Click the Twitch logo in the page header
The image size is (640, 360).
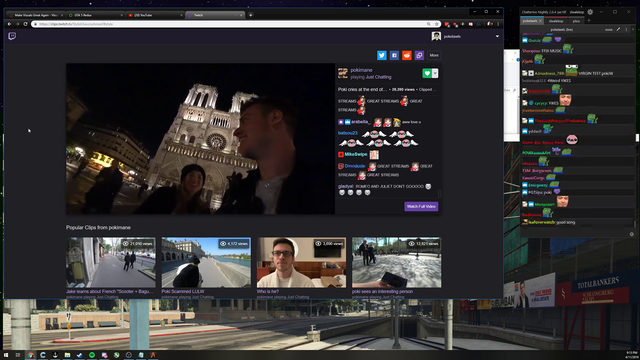coord(12,36)
